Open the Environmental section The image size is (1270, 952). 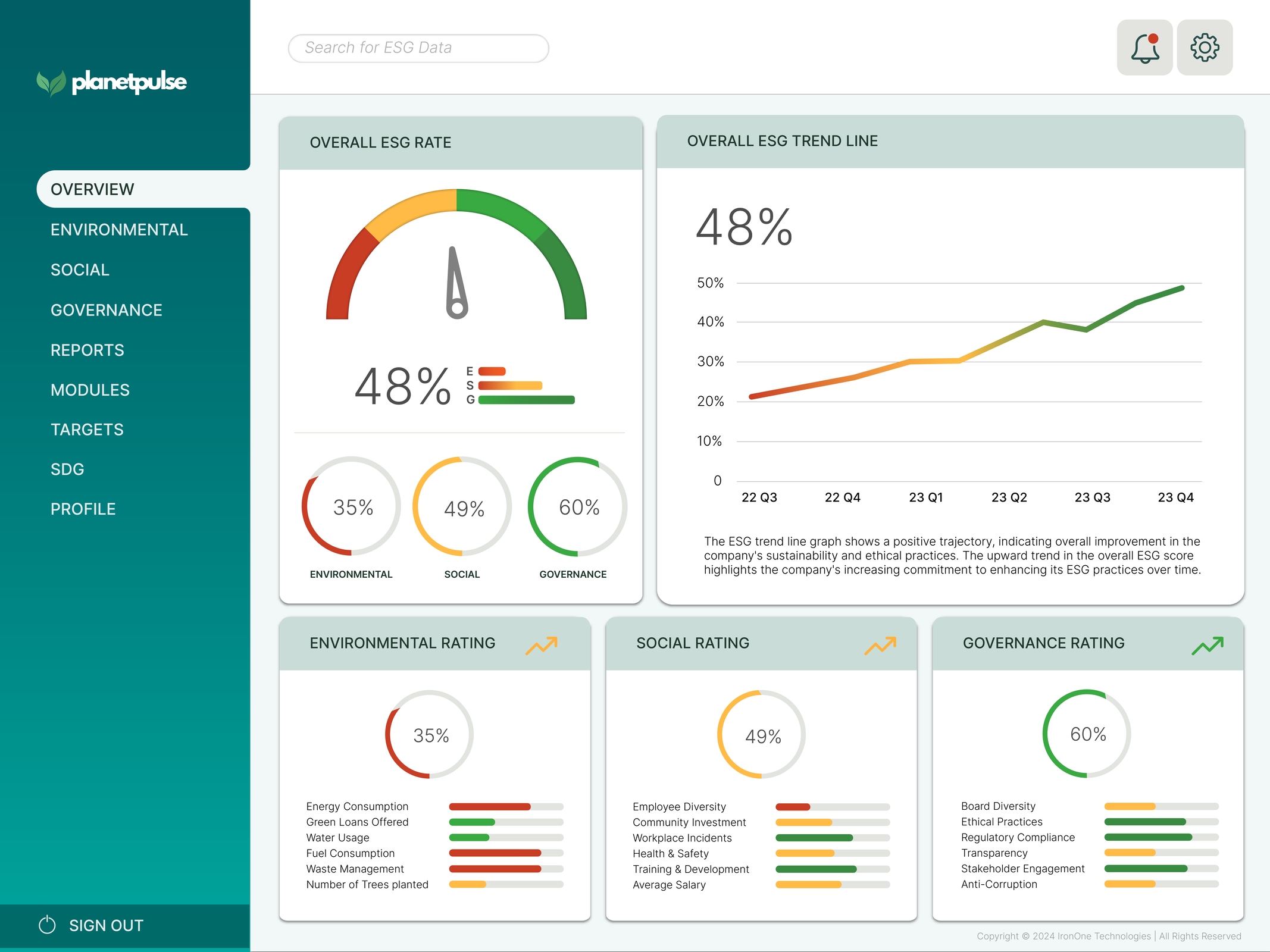119,230
